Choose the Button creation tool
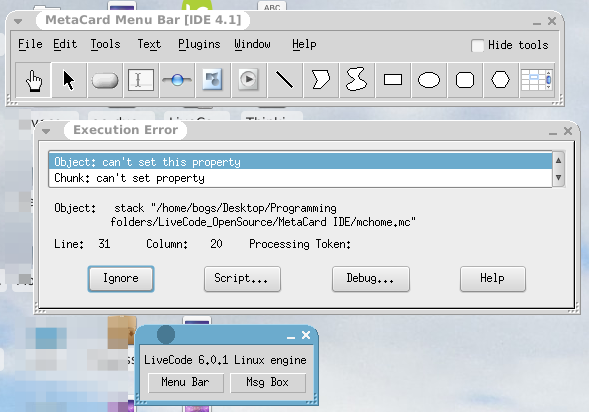This screenshot has width=589, height=412. (x=105, y=80)
